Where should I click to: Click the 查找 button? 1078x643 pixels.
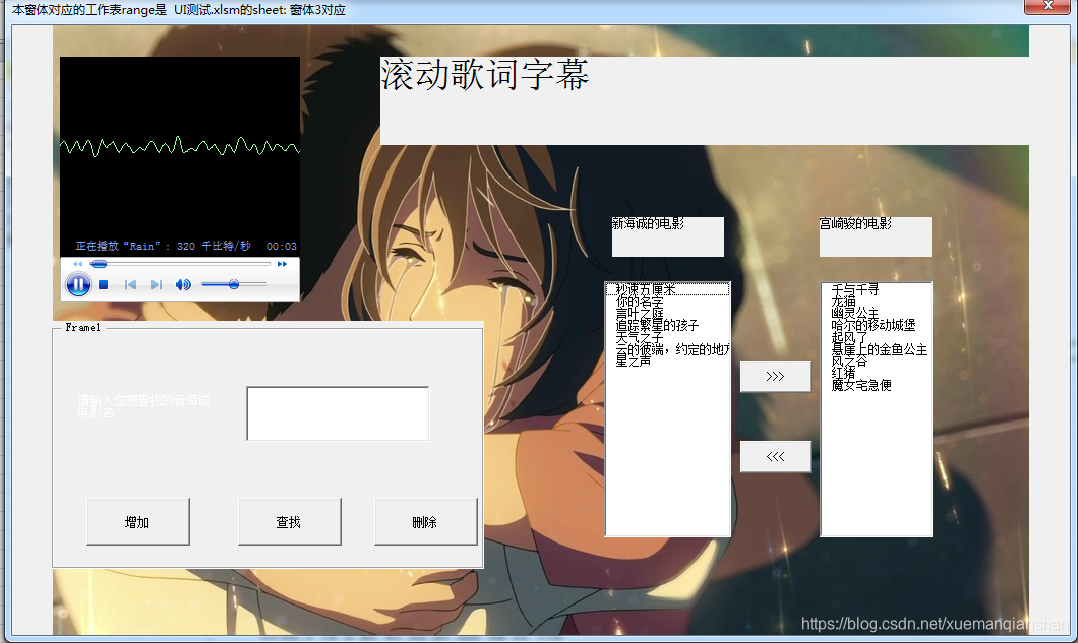point(289,522)
